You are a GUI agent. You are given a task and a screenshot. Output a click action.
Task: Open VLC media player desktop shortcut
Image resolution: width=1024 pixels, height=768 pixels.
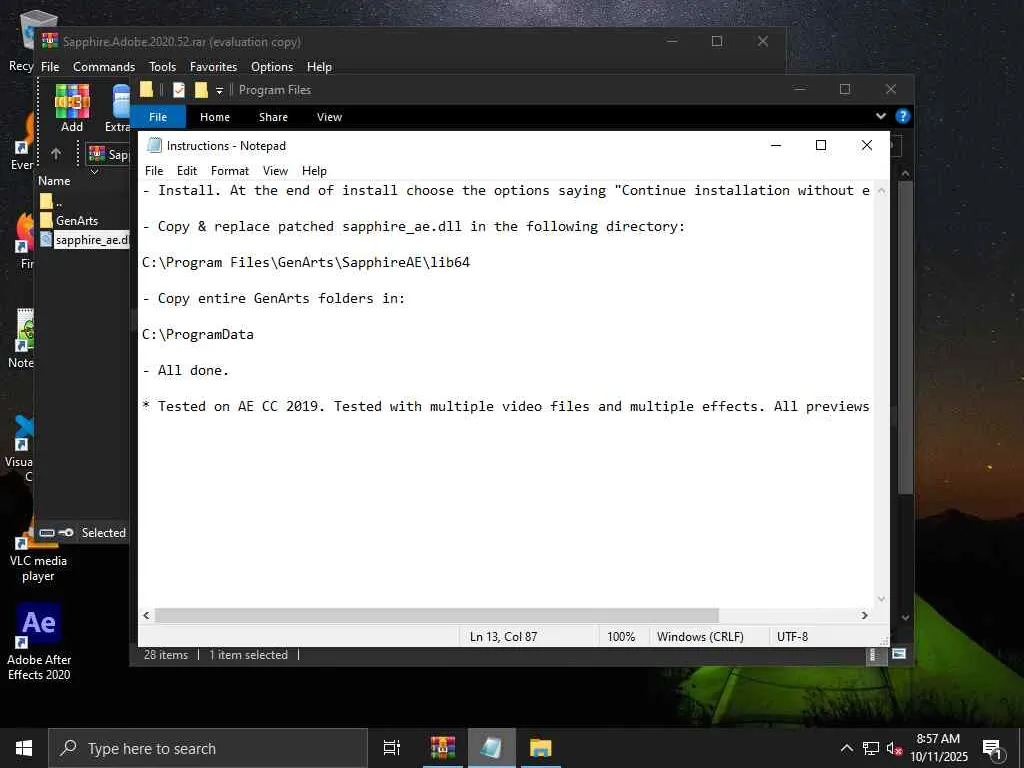click(39, 552)
